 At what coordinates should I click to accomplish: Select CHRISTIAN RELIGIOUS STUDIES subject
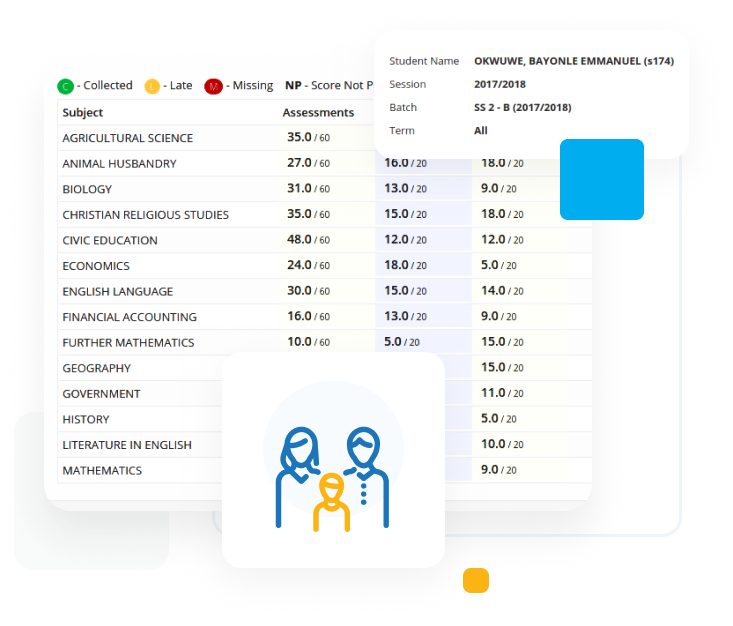[324, 215]
